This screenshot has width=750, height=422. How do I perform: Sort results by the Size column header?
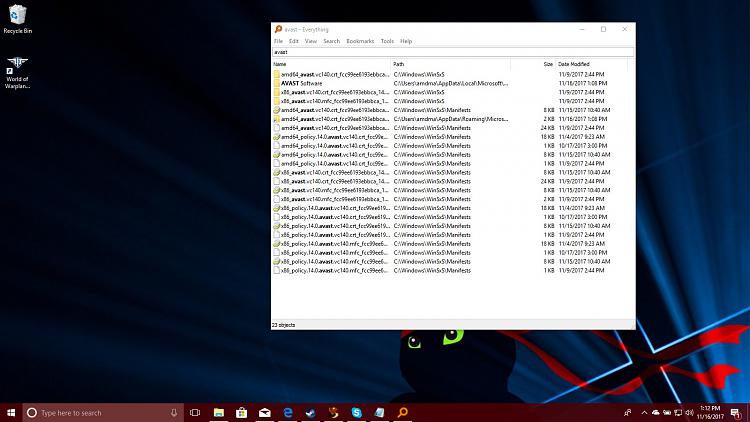pos(533,64)
